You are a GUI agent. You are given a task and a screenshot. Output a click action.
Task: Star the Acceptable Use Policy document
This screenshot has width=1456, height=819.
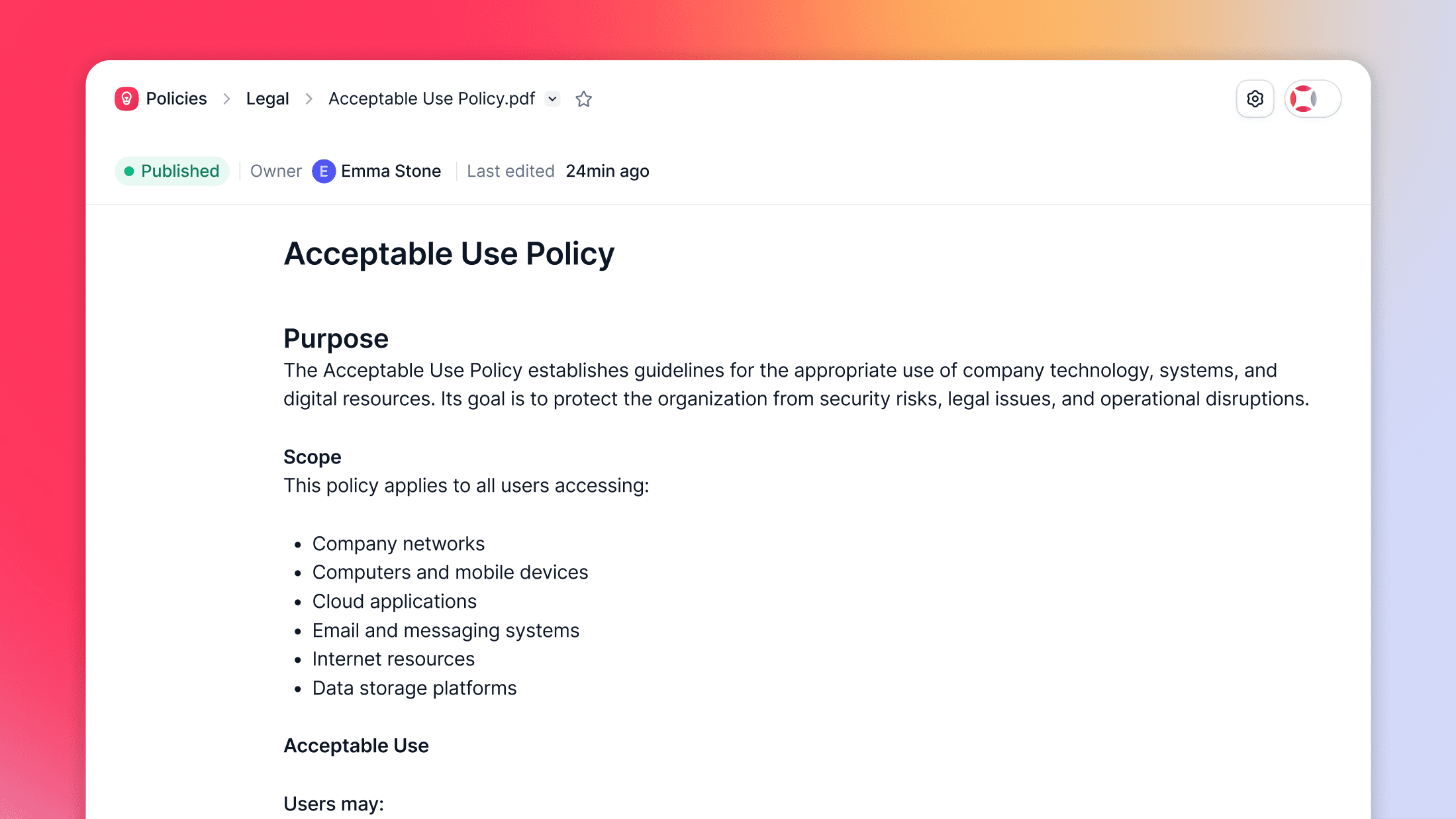(583, 99)
